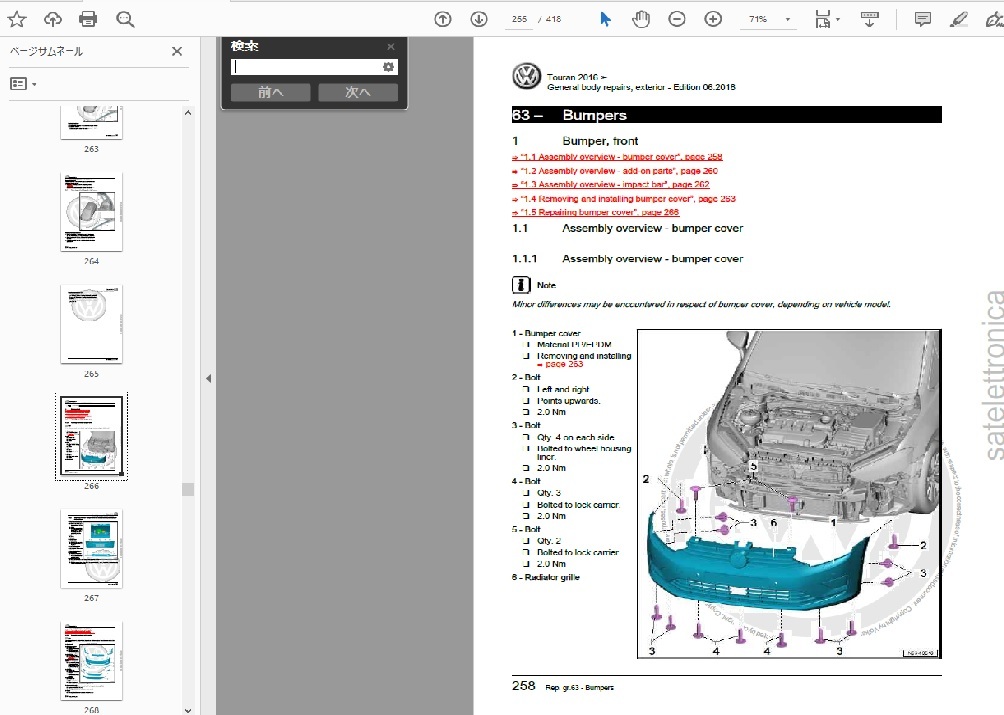Click the page number field showing 255
The width and height of the screenshot is (1004, 715).
(519, 19)
